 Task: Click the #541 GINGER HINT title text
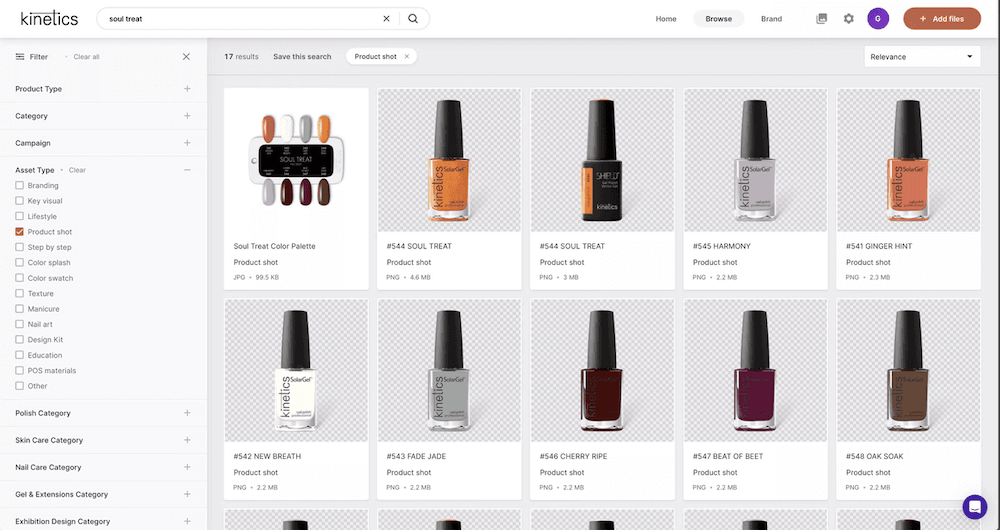pos(879,246)
